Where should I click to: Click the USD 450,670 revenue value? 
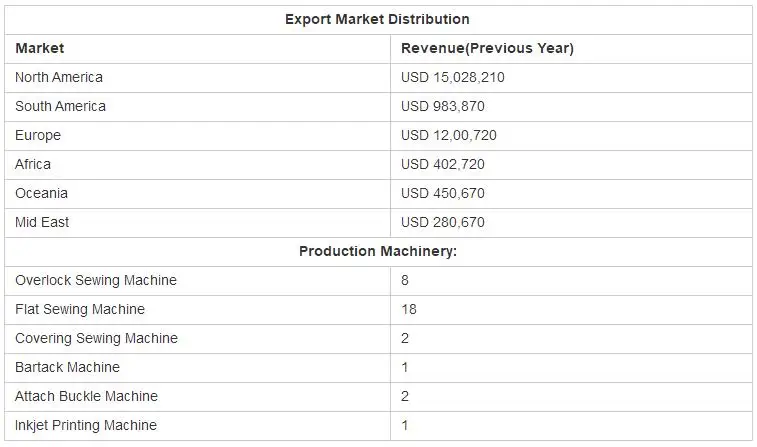(444, 193)
